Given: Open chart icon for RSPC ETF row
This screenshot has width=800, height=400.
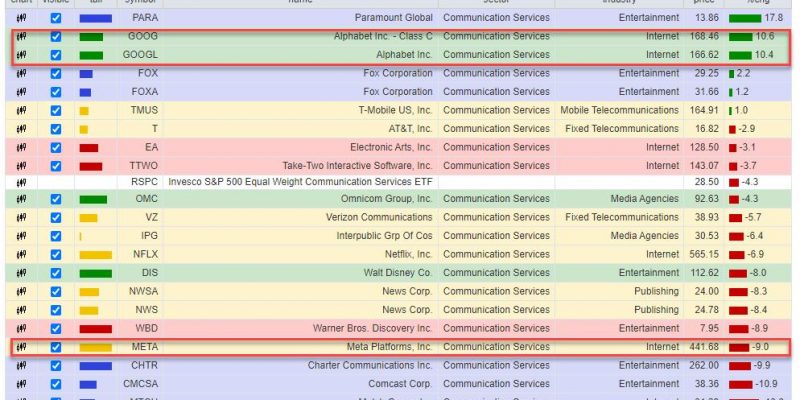Looking at the screenshot, I should [x=21, y=182].
